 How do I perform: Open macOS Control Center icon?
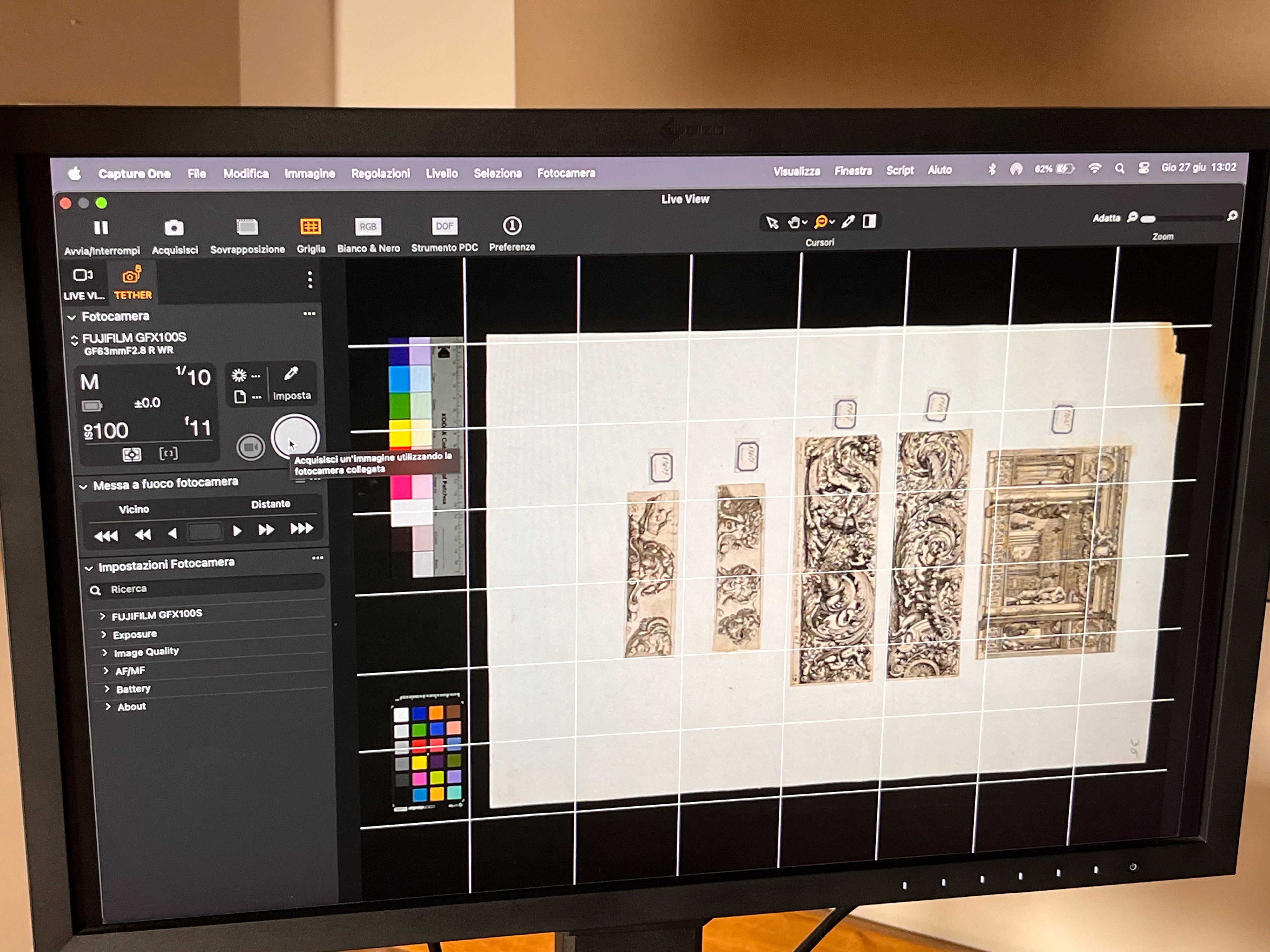pyautogui.click(x=1143, y=168)
